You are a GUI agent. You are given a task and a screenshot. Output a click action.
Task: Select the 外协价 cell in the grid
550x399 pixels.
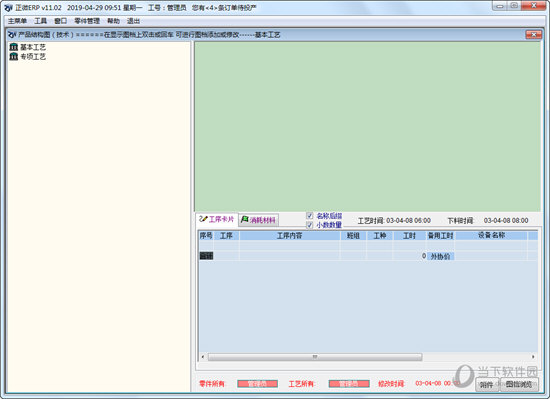(441, 256)
